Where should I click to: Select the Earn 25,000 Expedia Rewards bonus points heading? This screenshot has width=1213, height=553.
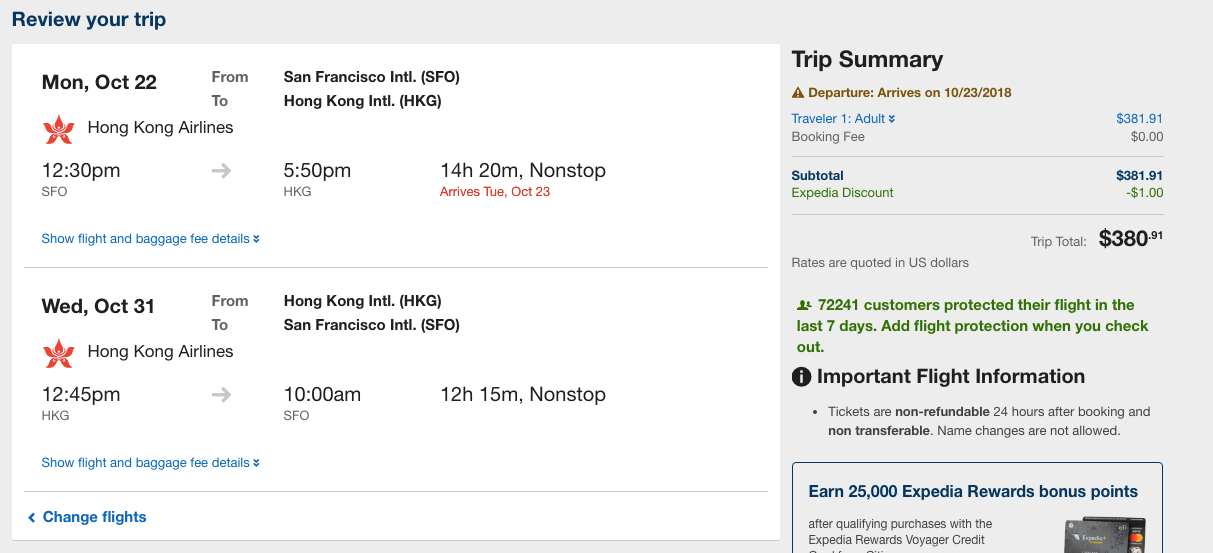coord(973,492)
